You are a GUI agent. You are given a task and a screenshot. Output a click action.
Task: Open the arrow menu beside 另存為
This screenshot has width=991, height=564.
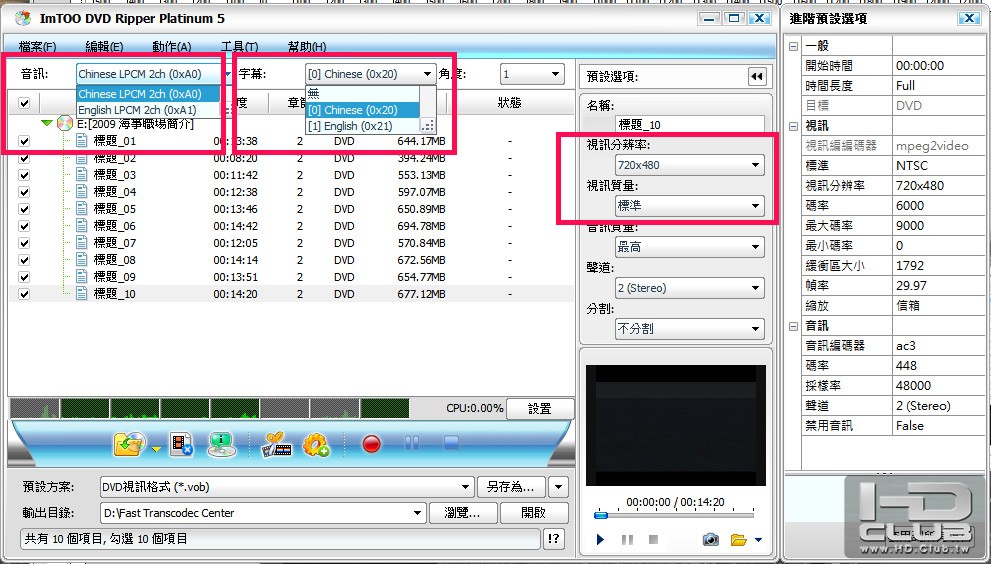point(558,487)
